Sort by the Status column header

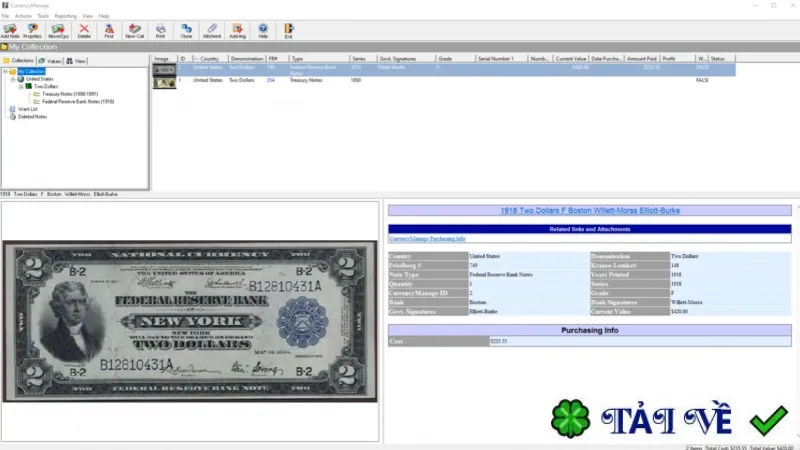[721, 59]
